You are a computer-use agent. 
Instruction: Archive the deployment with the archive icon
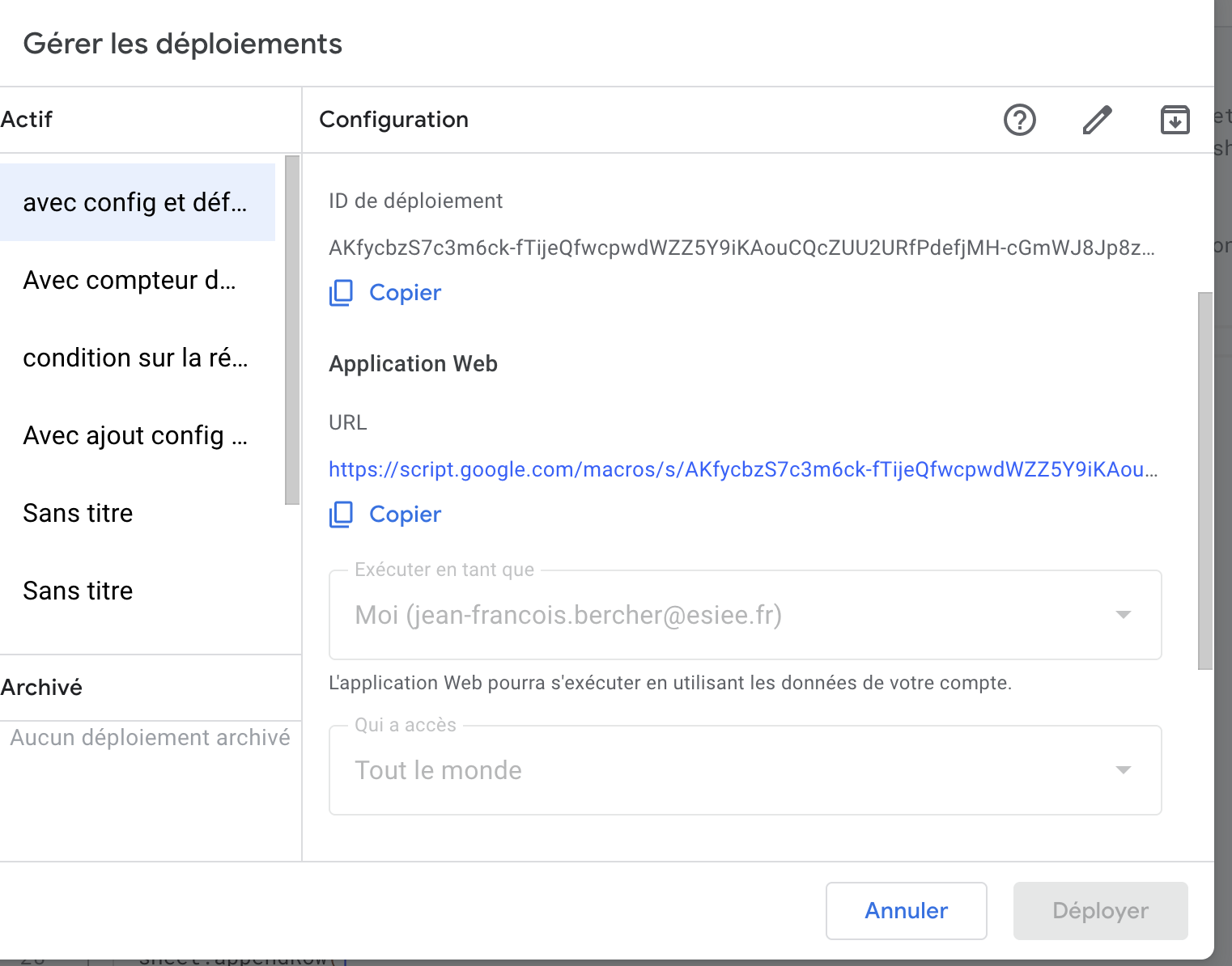point(1175,120)
